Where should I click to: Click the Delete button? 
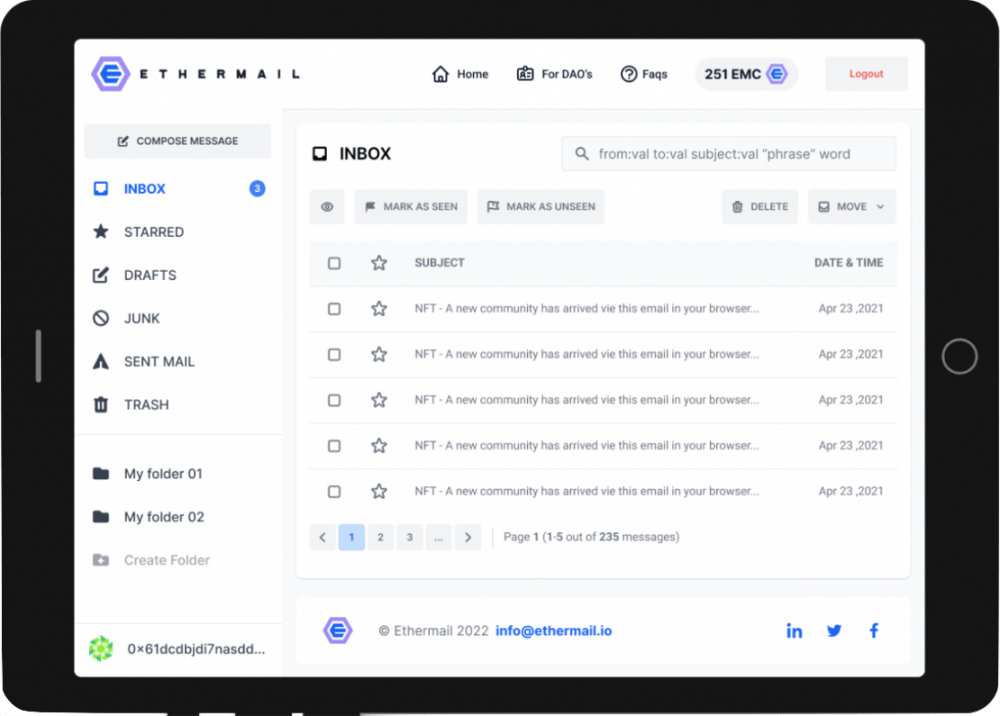(x=760, y=207)
